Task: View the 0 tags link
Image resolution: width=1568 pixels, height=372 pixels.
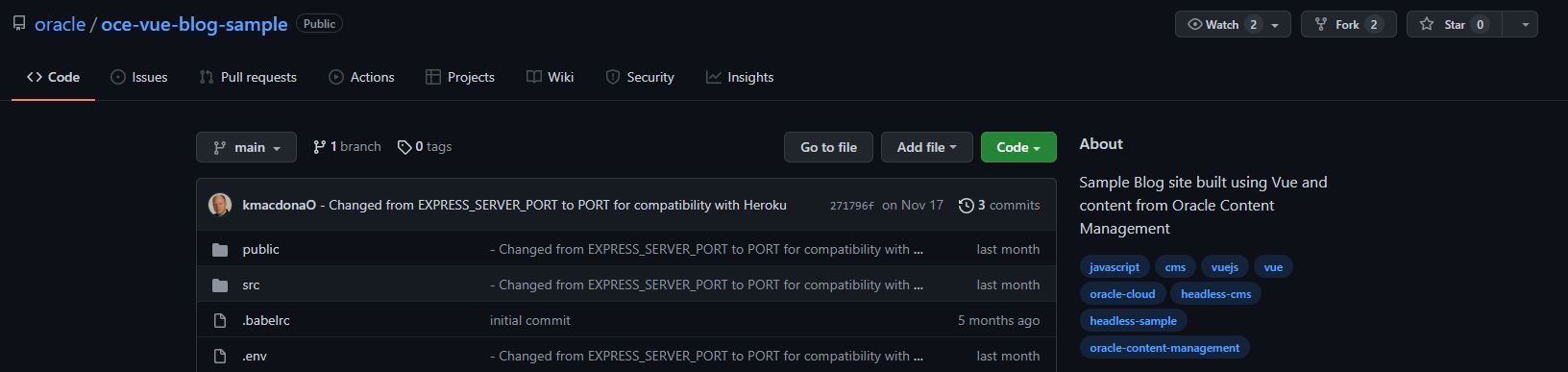Action: [x=425, y=147]
